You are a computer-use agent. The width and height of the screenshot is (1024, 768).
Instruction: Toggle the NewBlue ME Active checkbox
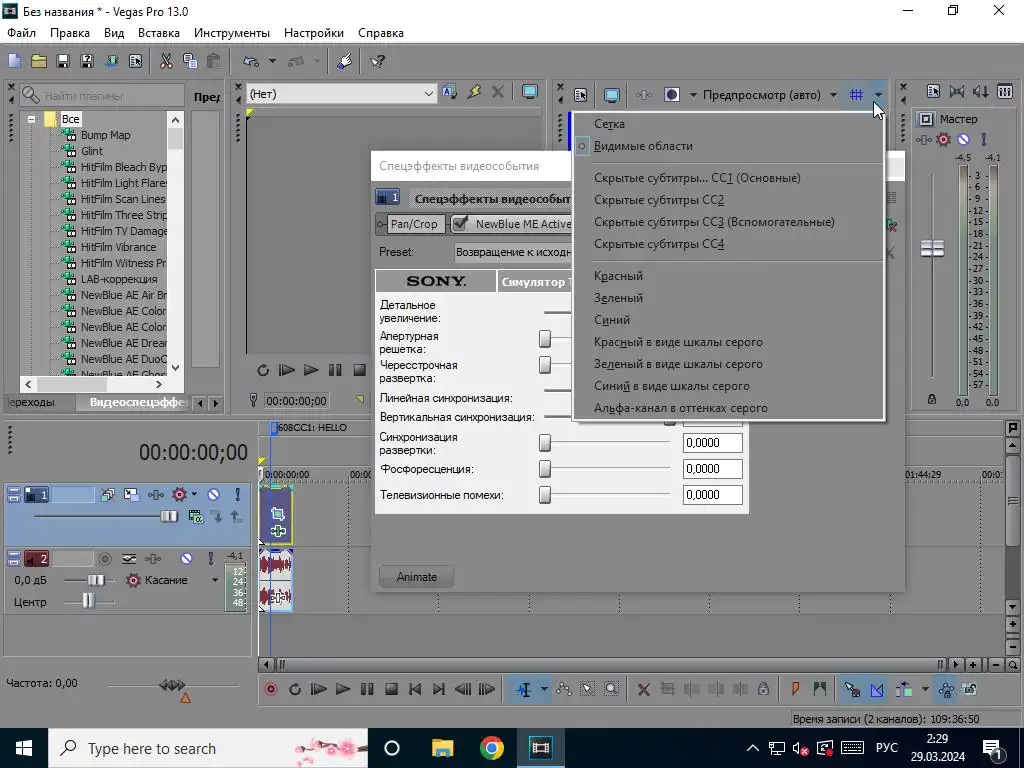460,223
